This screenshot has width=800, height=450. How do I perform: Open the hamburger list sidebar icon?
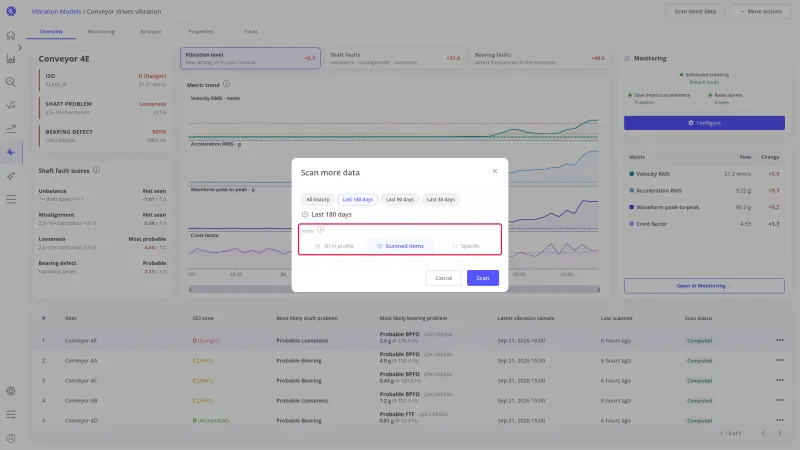click(11, 199)
